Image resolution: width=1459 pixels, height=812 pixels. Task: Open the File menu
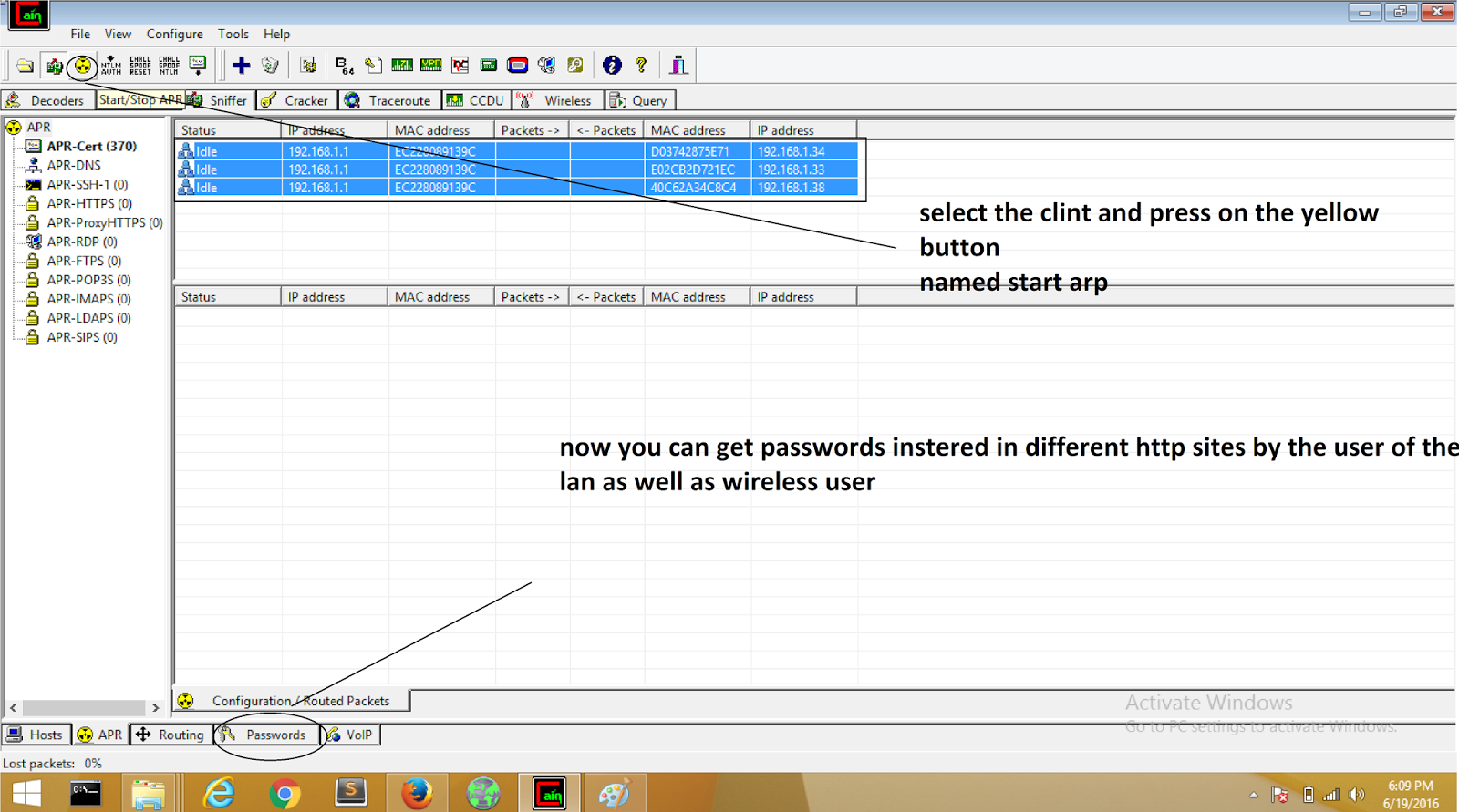click(x=80, y=34)
